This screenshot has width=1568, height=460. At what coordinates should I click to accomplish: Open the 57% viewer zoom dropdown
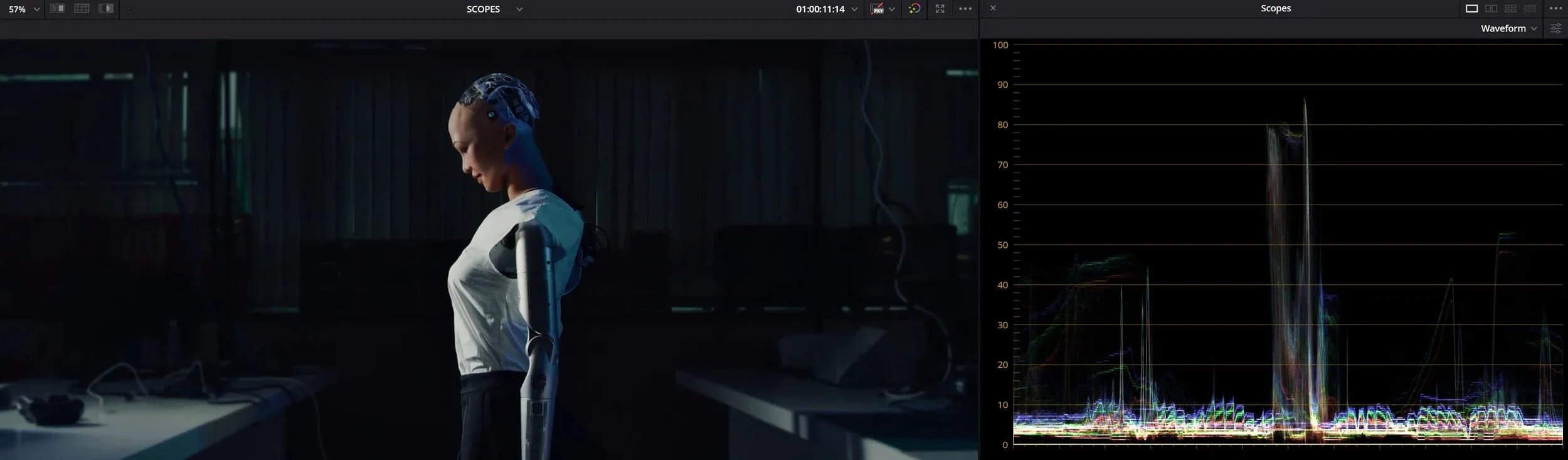(24, 9)
